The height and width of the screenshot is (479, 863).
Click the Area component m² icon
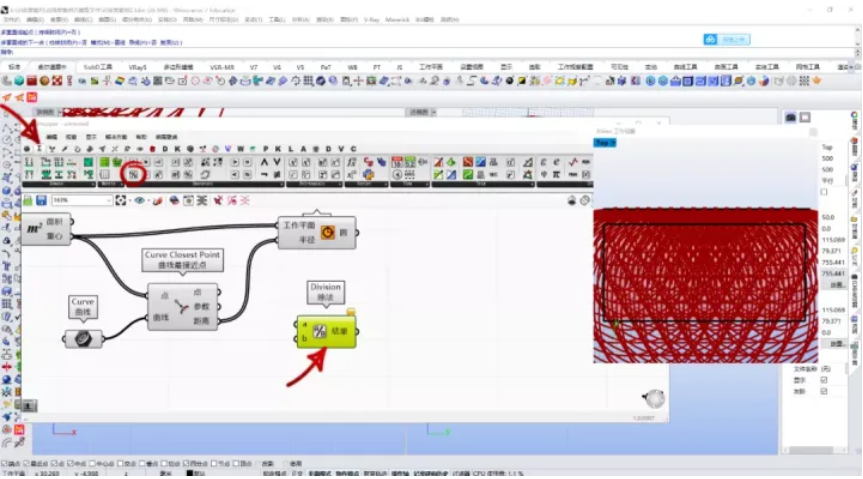pos(34,228)
